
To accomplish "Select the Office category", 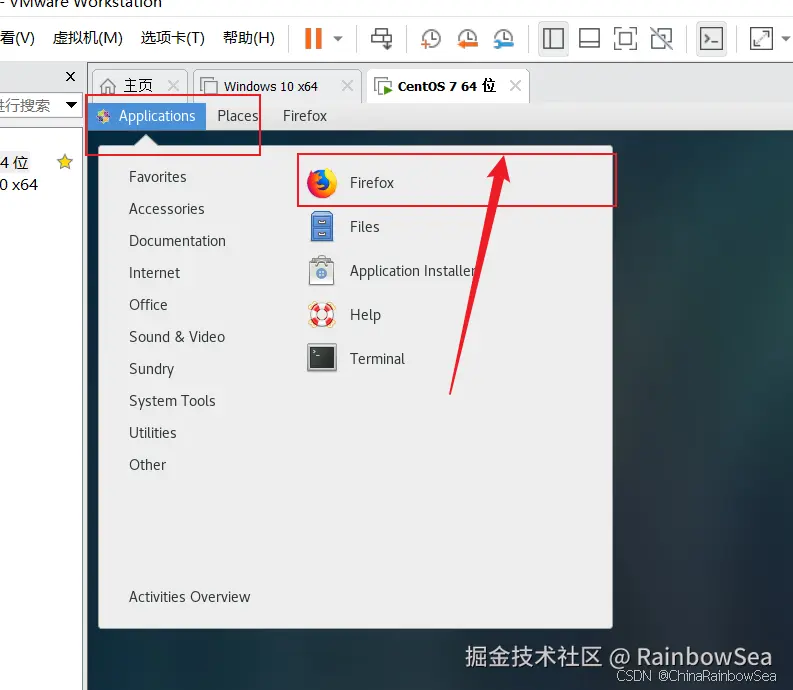I will (148, 305).
